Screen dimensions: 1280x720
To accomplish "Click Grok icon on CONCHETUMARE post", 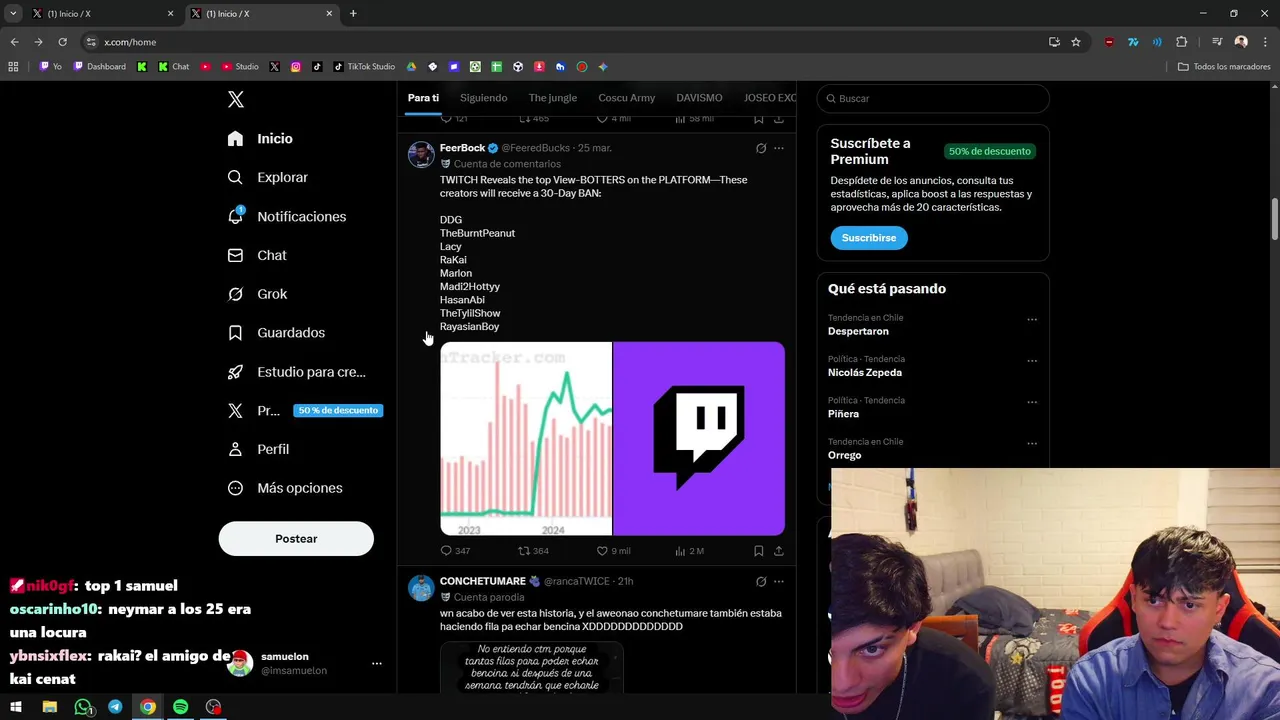I will pyautogui.click(x=761, y=581).
